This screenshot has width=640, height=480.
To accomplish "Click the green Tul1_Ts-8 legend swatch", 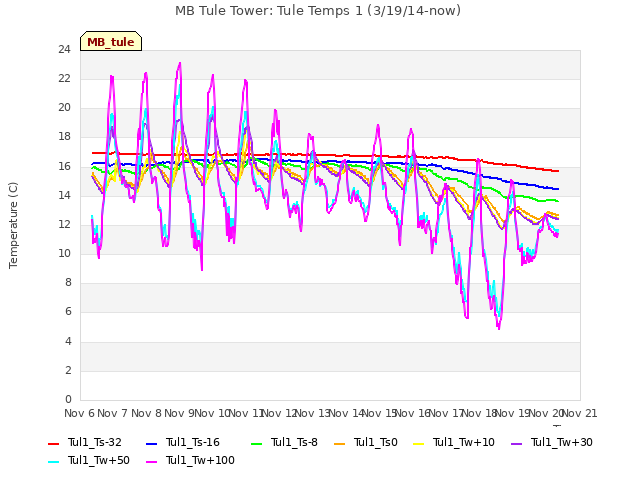I will [256, 443].
